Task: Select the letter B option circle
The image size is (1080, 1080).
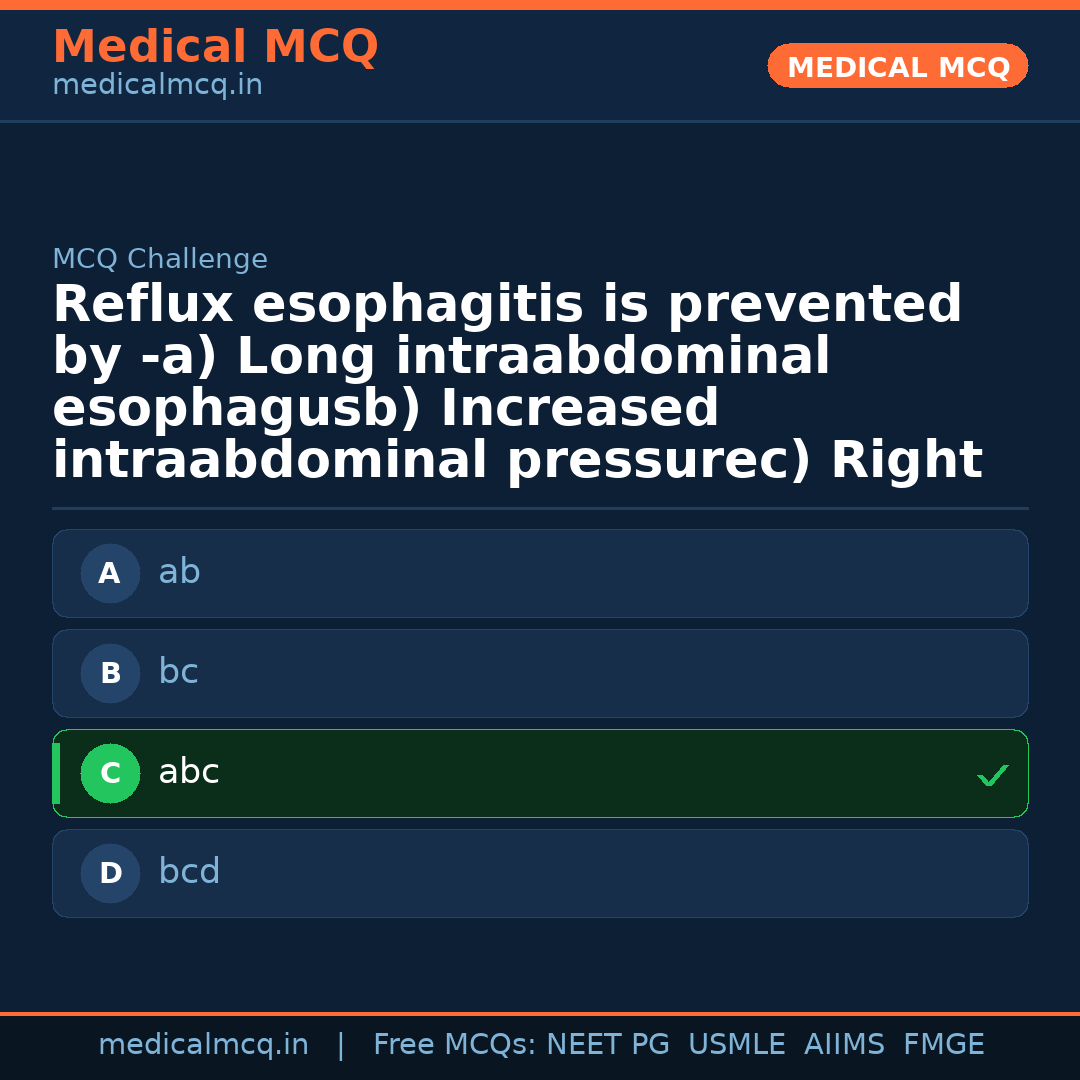Action: click(x=110, y=673)
